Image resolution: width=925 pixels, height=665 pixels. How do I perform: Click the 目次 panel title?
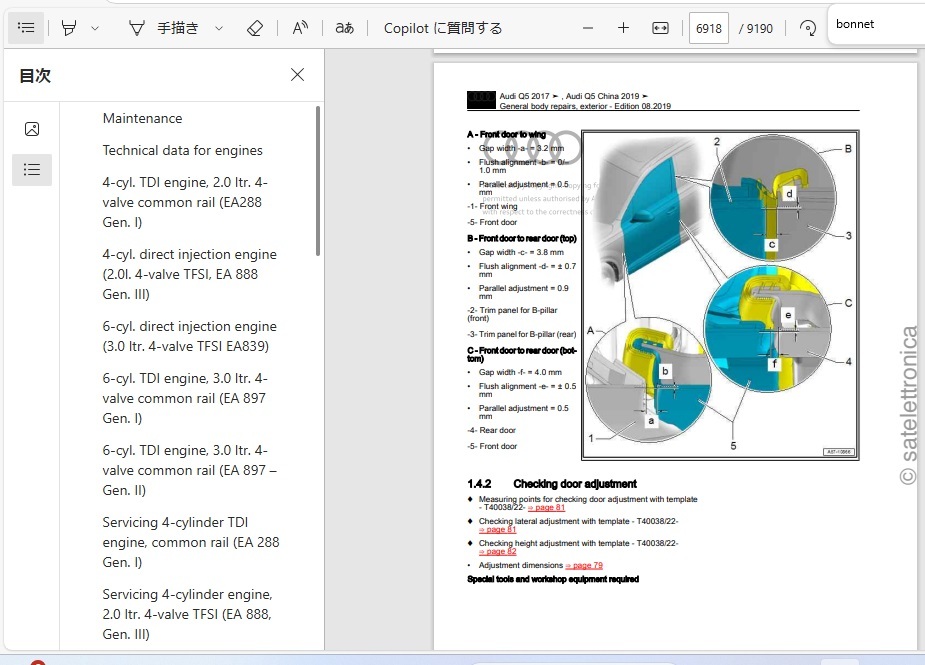click(35, 76)
